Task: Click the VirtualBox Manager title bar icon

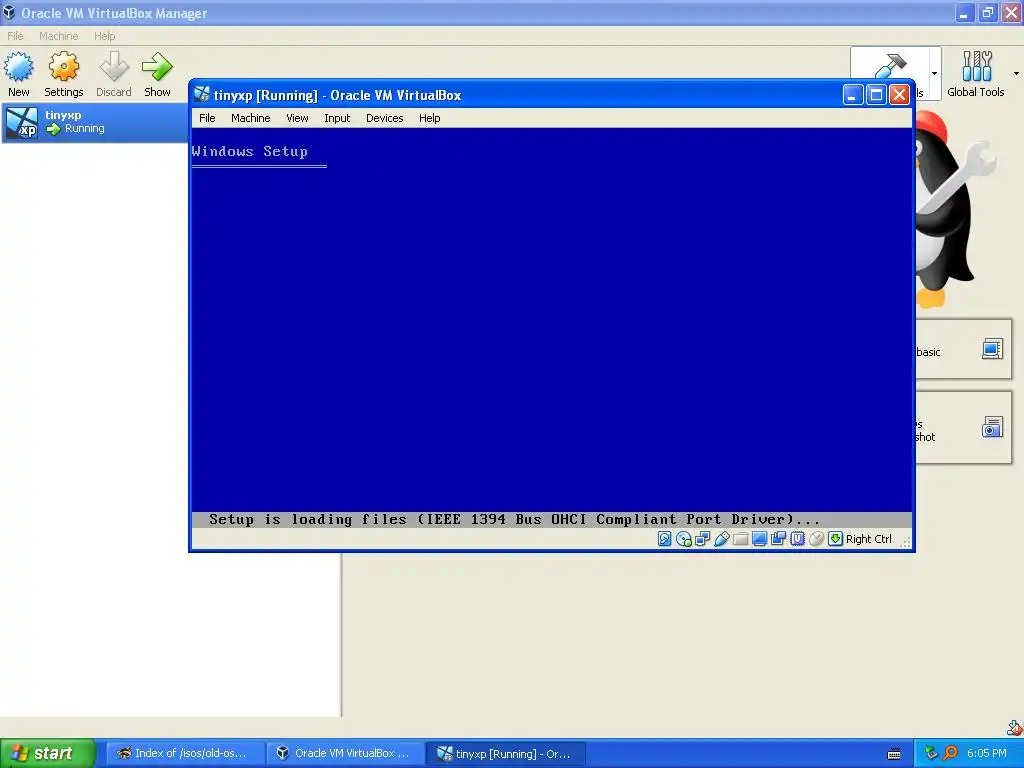Action: click(x=9, y=12)
